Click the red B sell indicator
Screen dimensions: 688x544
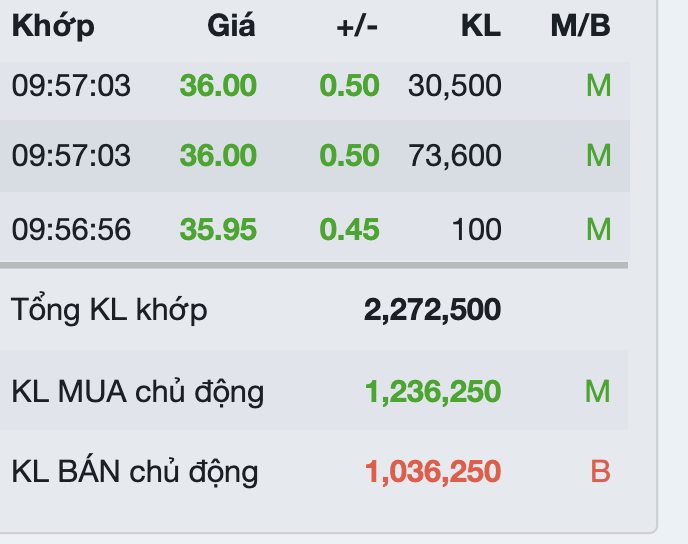point(600,471)
